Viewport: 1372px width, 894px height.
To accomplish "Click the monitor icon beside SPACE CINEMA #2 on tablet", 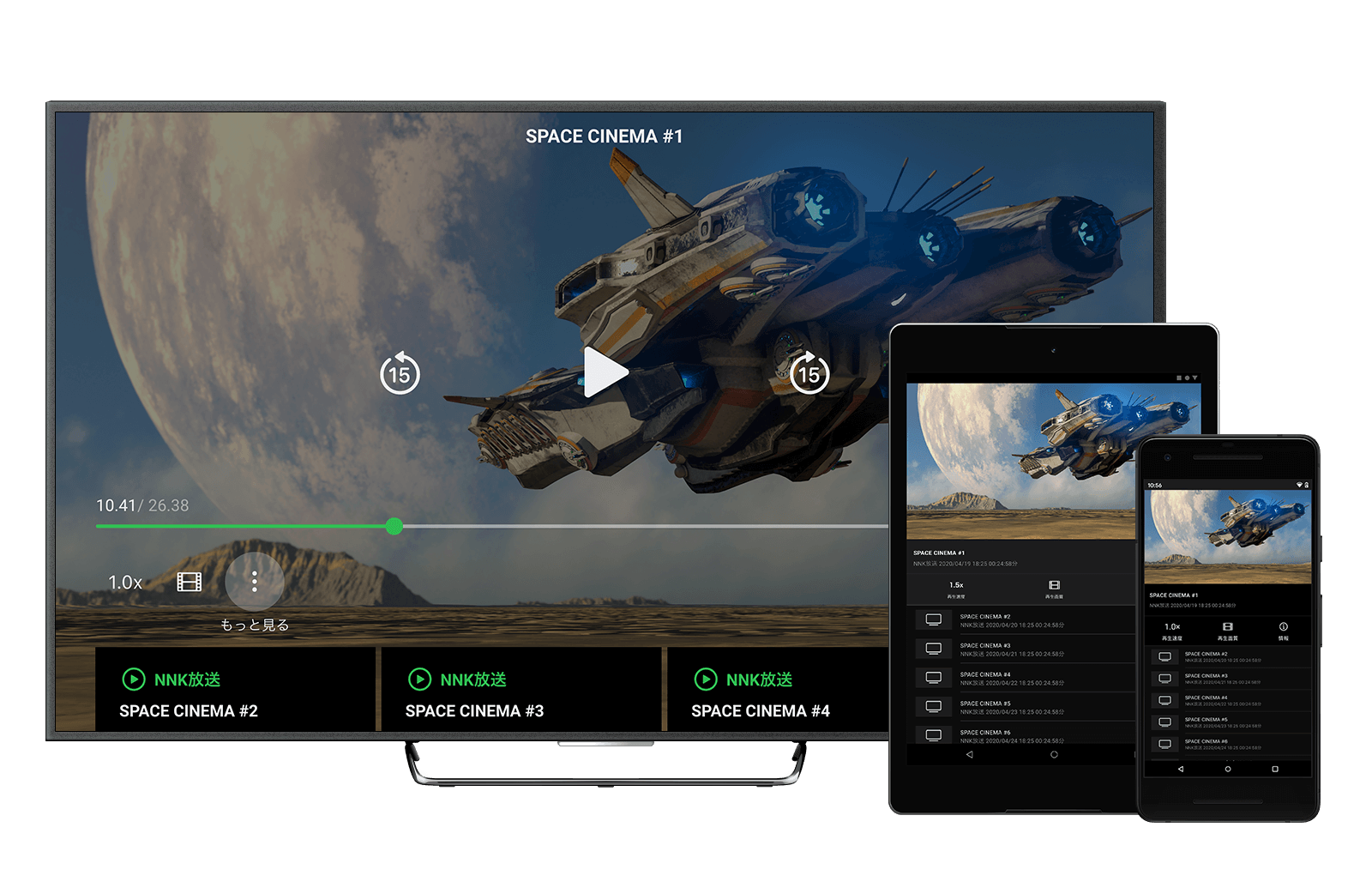I will [x=933, y=620].
